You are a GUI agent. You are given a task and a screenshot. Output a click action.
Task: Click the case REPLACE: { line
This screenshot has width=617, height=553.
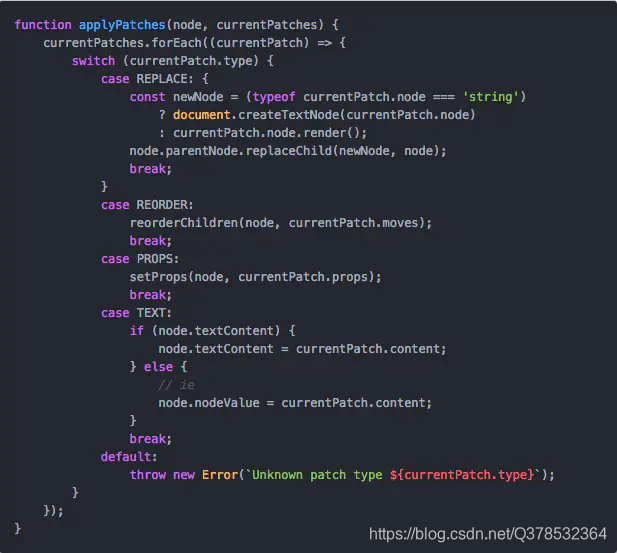click(155, 79)
